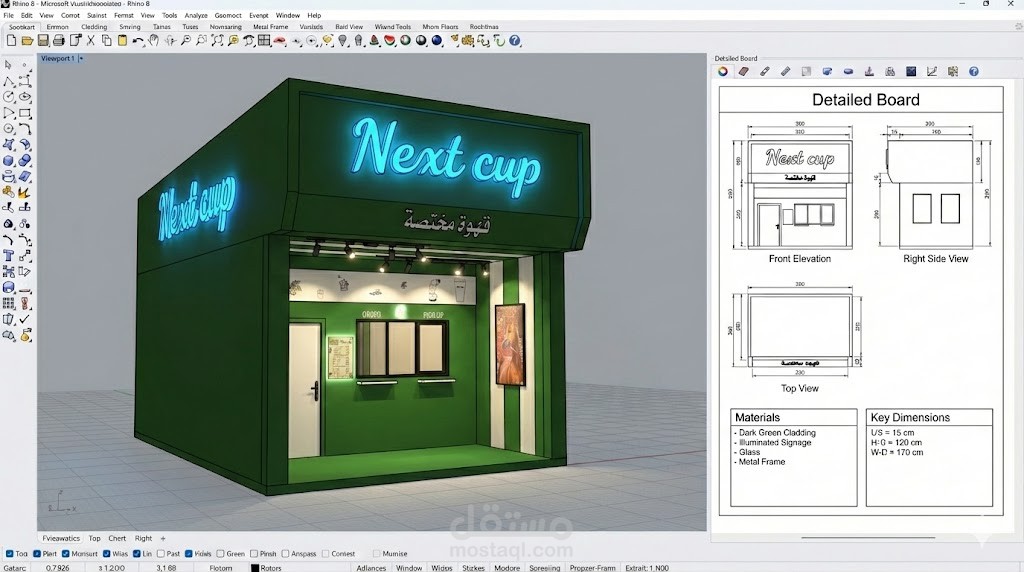Enable the Anspass checkbox
This screenshot has width=1024, height=572.
coord(286,553)
